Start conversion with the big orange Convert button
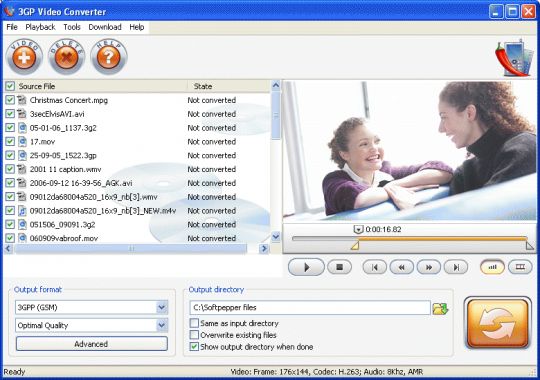Screen dimensions: 540x380 point(498,323)
